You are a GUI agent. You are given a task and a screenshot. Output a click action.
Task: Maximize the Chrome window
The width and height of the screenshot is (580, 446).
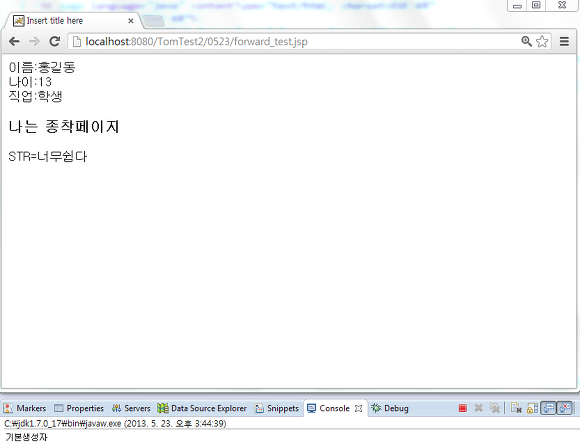[536, 5]
